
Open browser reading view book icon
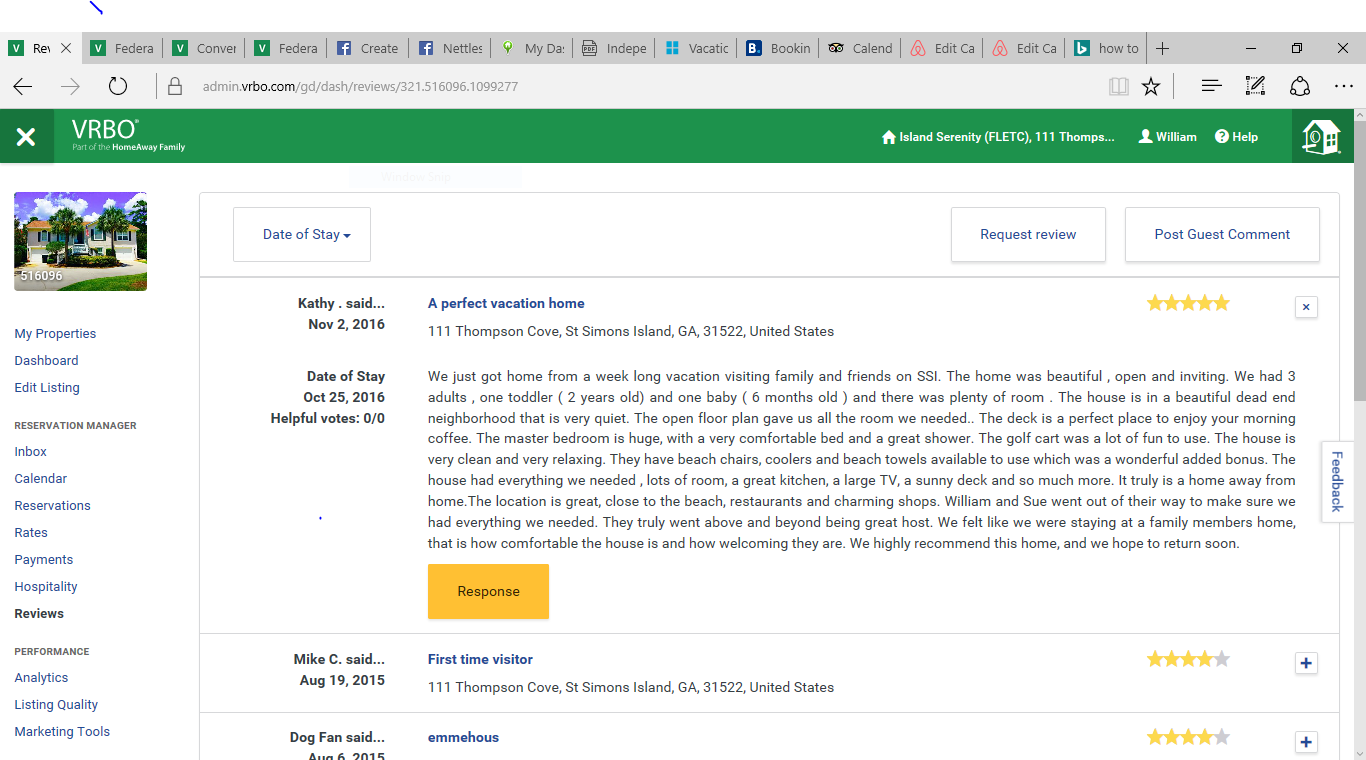[1119, 87]
